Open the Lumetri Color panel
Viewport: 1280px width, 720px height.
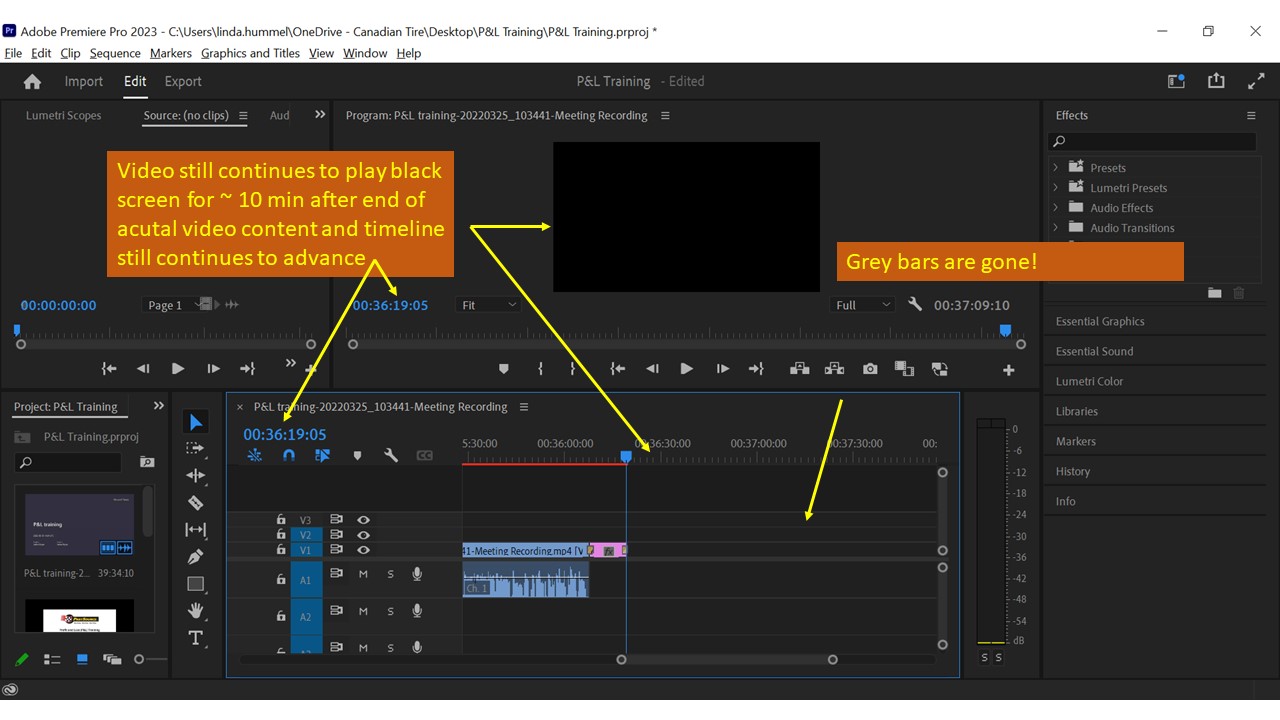[x=1090, y=381]
